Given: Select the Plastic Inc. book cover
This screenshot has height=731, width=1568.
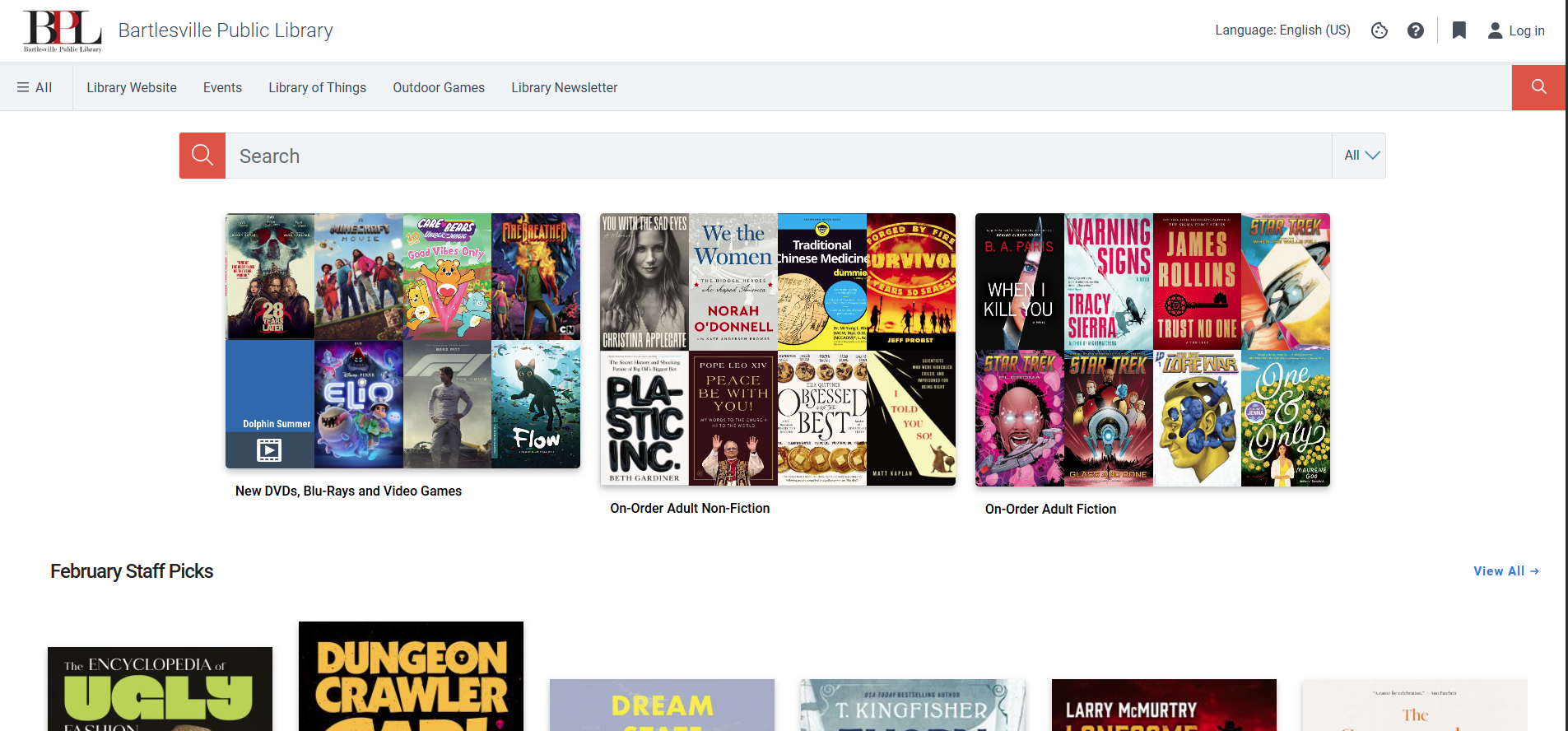Looking at the screenshot, I should (644, 418).
